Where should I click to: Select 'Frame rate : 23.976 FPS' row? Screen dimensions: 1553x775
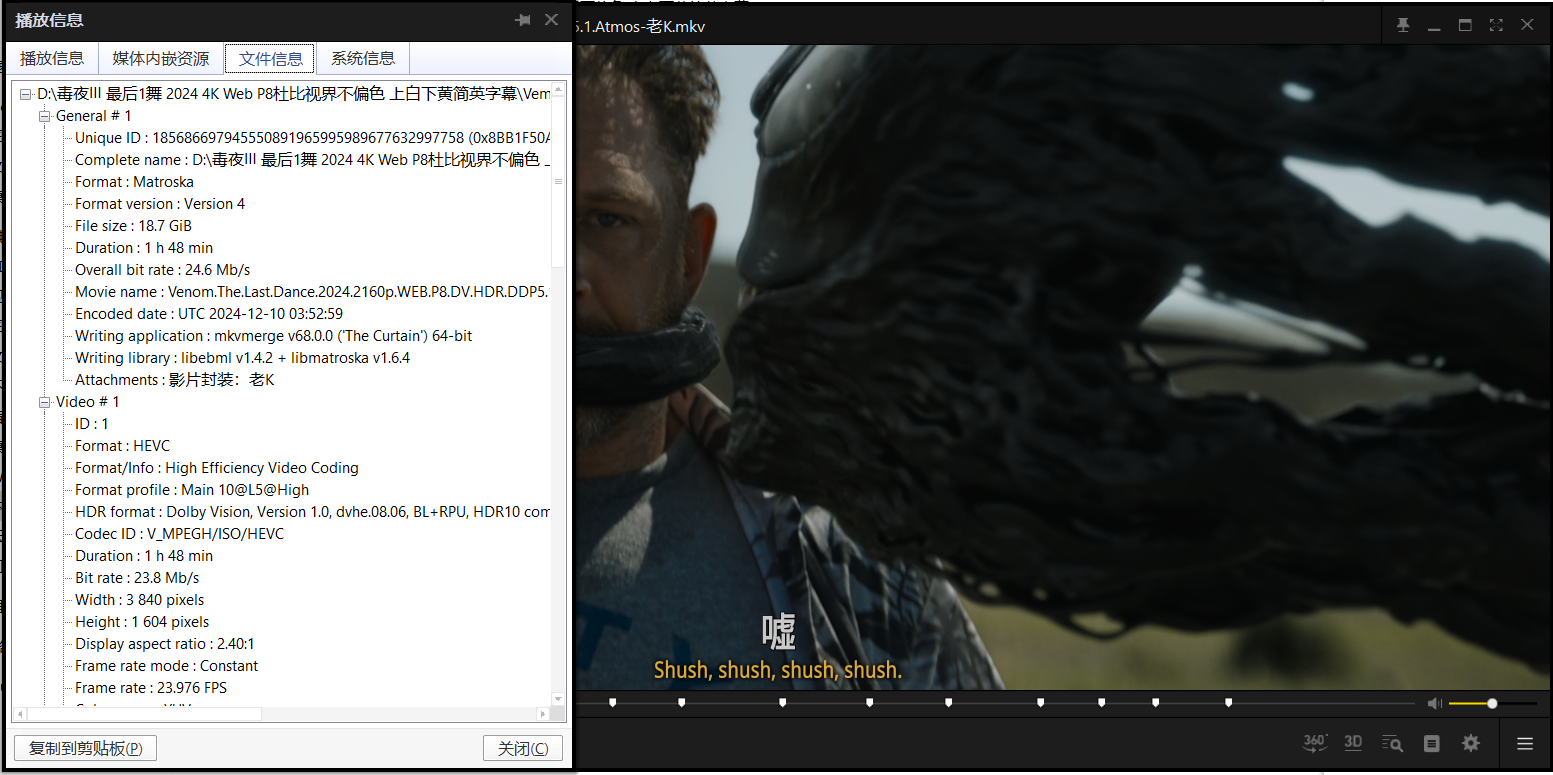151,688
